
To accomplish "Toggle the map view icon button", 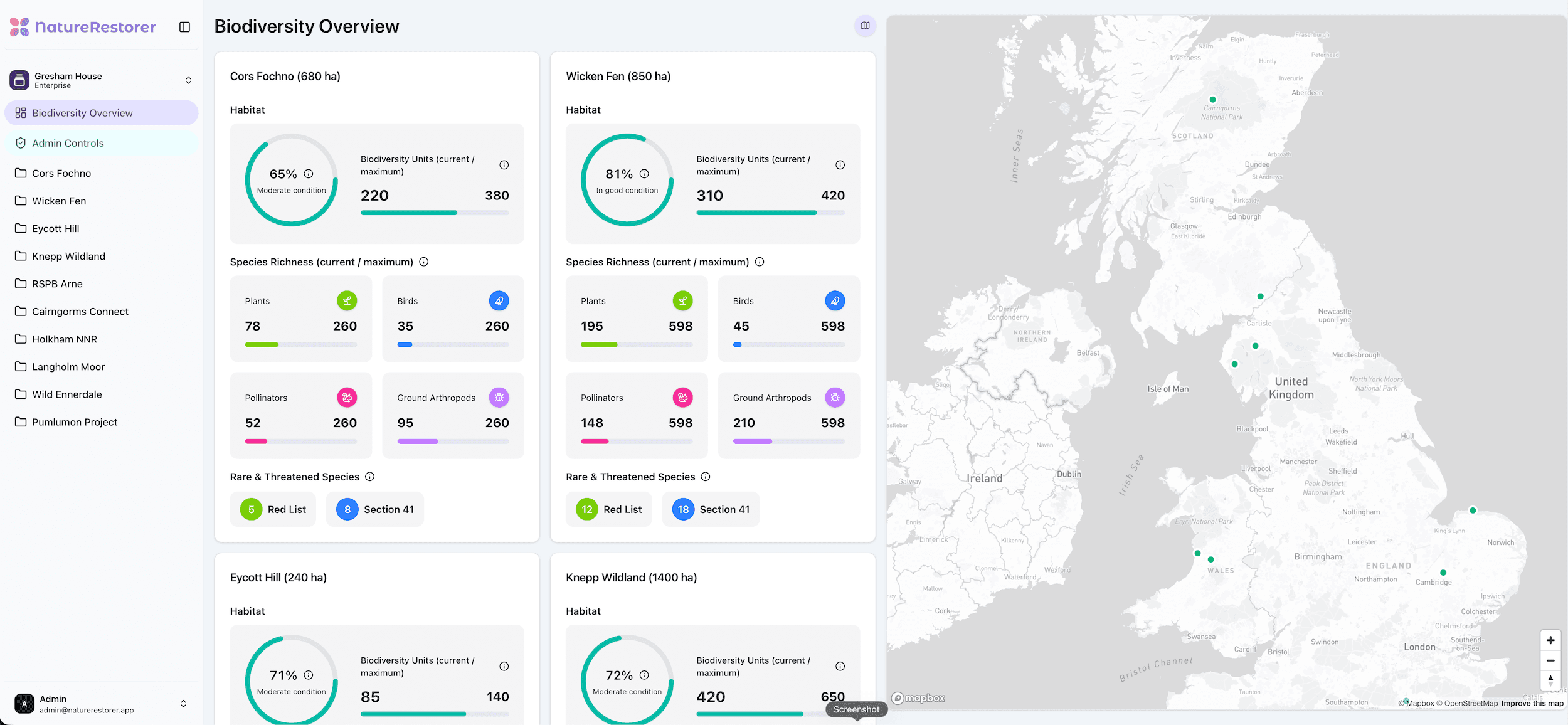I will tap(865, 26).
